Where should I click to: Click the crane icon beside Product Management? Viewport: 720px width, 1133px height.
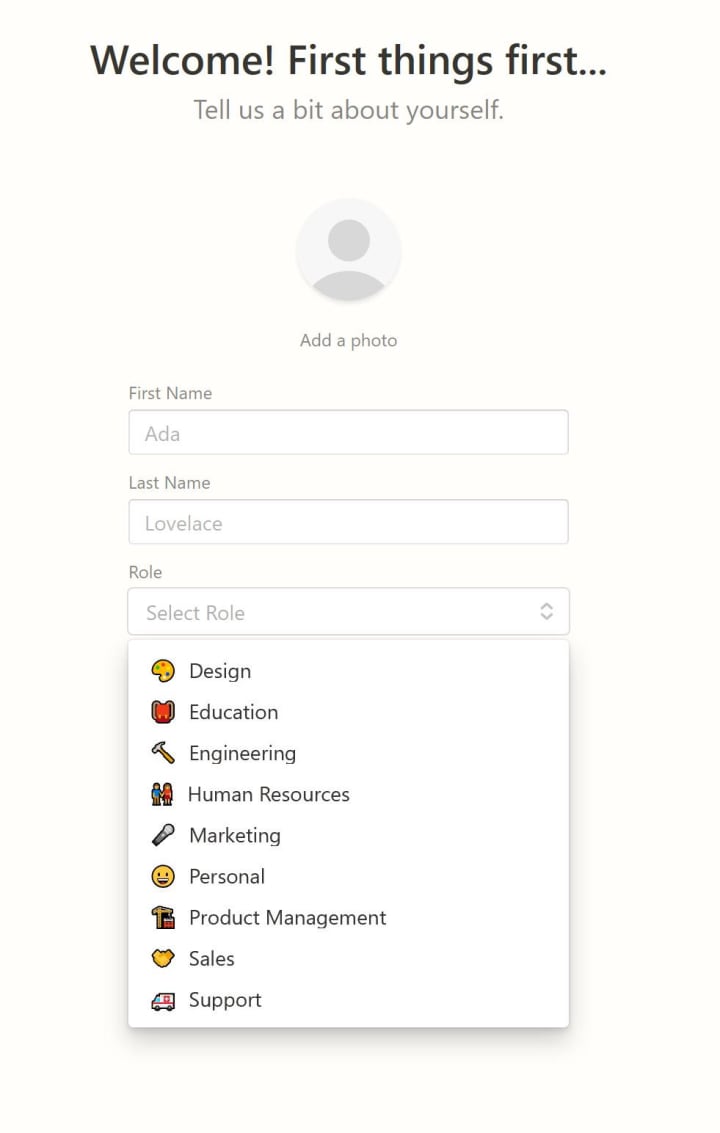tap(163, 918)
